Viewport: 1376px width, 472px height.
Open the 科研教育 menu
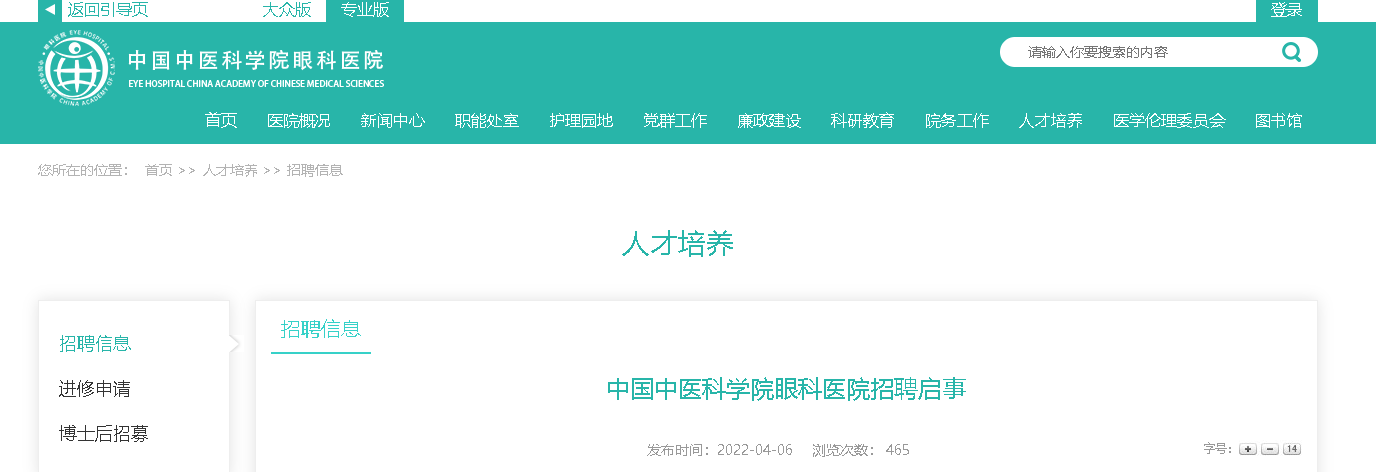[x=862, y=121]
